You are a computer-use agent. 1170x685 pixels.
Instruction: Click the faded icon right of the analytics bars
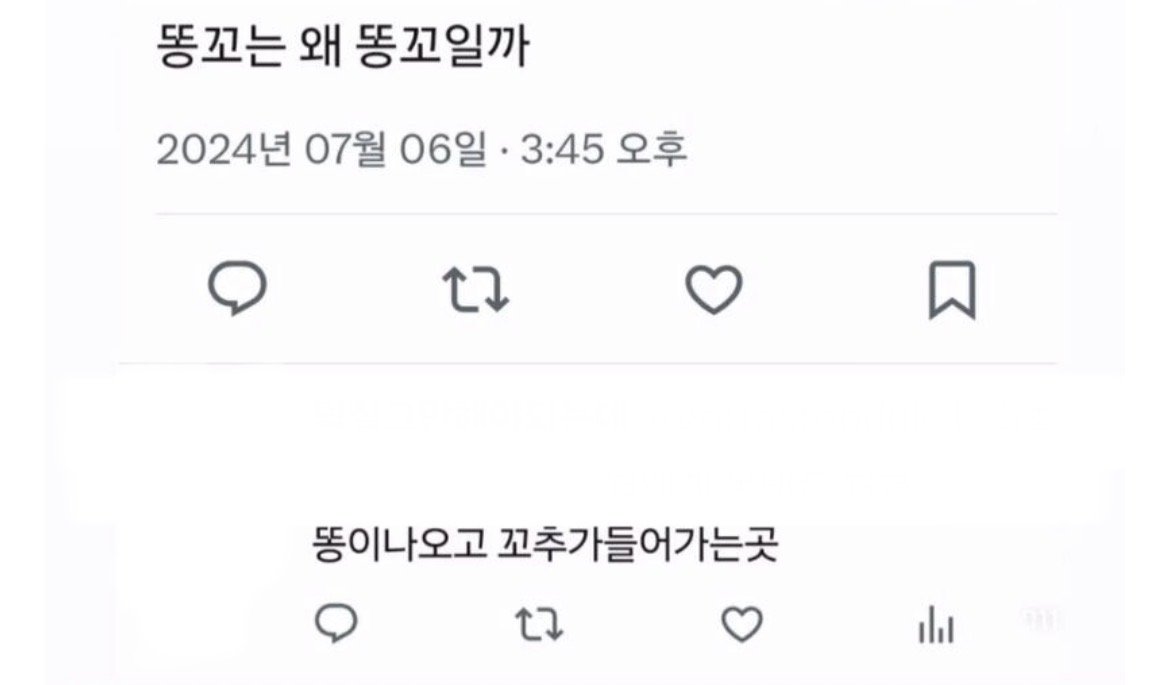coord(1043,622)
